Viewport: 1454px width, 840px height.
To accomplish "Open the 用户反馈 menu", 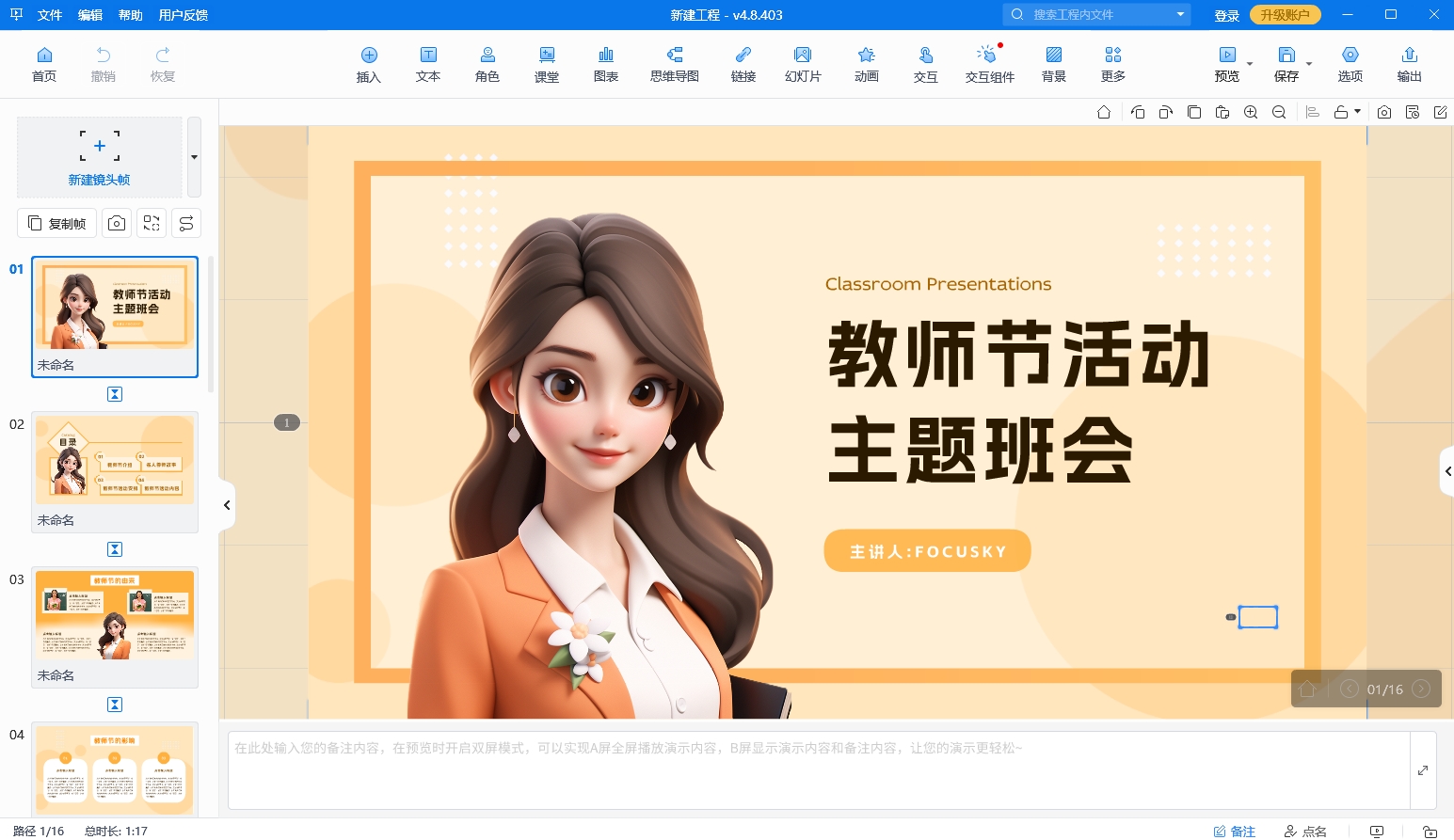I will click(x=184, y=15).
